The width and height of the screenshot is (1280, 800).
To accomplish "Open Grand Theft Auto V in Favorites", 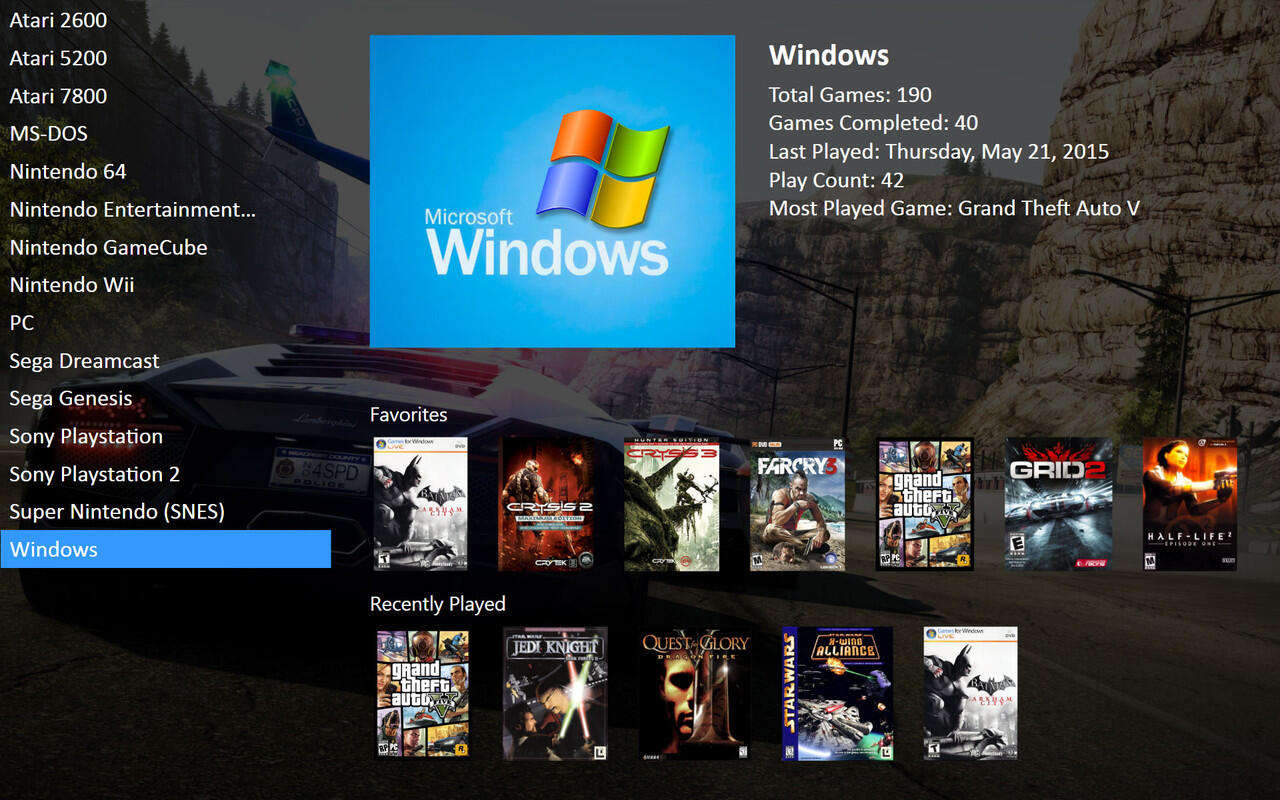I will point(925,504).
